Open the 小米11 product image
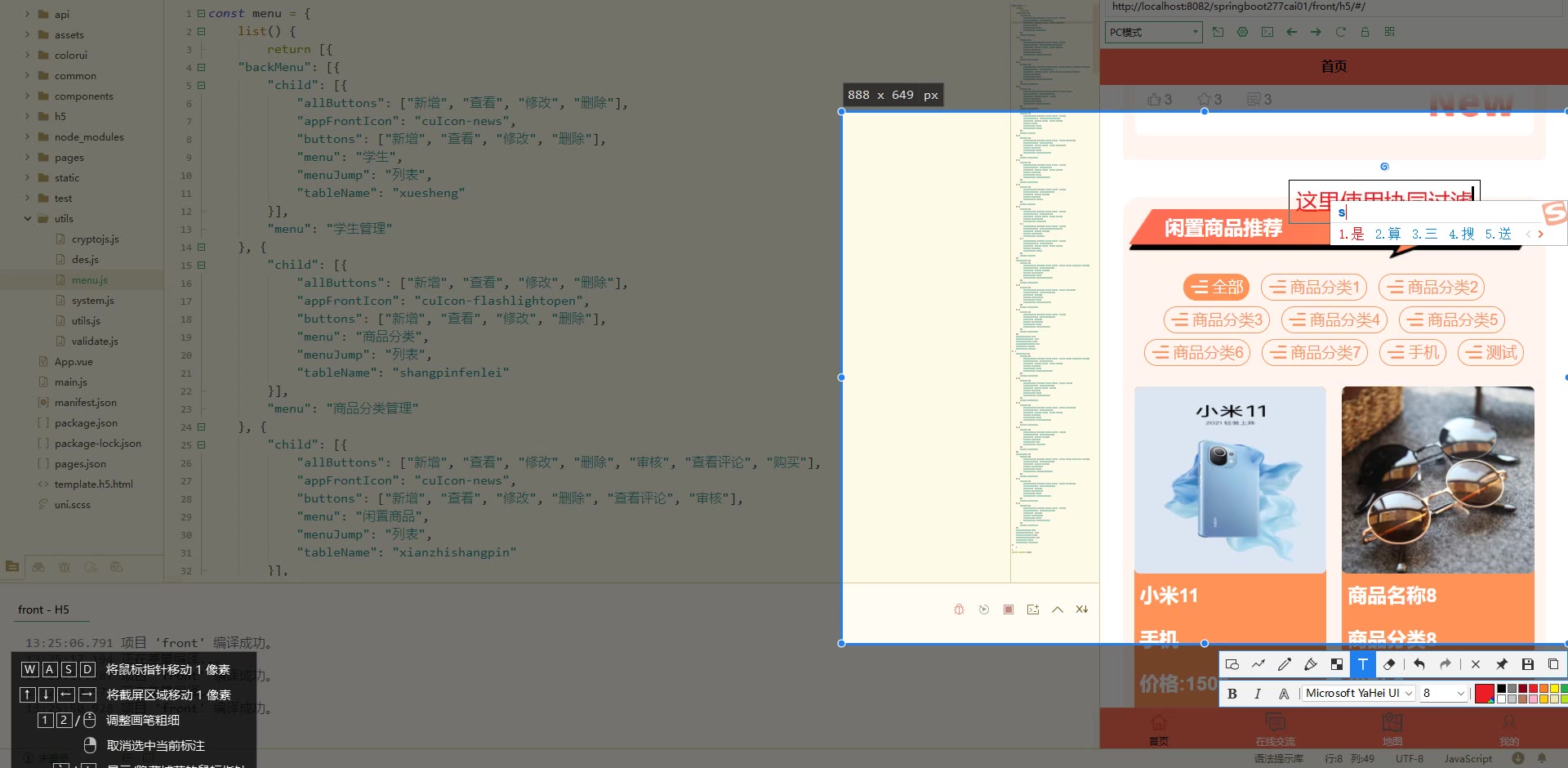The image size is (1568, 768). [x=1230, y=480]
